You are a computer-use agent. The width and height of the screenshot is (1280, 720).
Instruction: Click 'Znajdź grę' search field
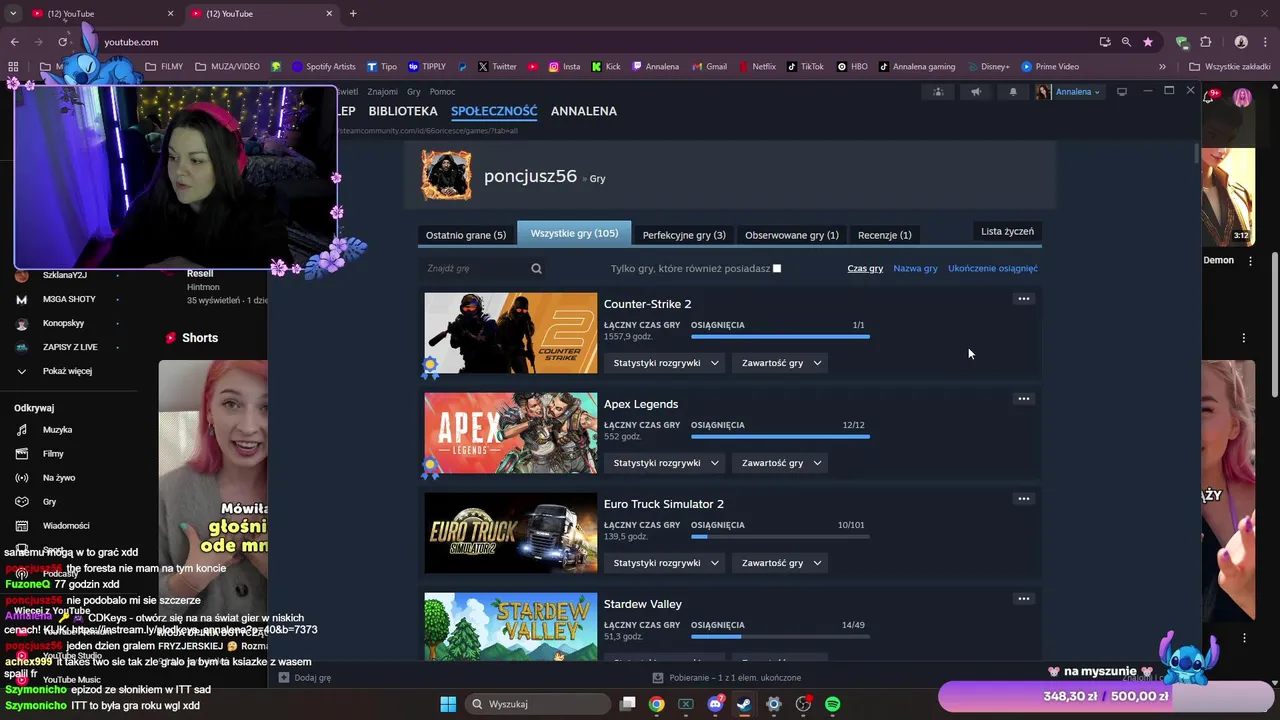pyautogui.click(x=475, y=268)
